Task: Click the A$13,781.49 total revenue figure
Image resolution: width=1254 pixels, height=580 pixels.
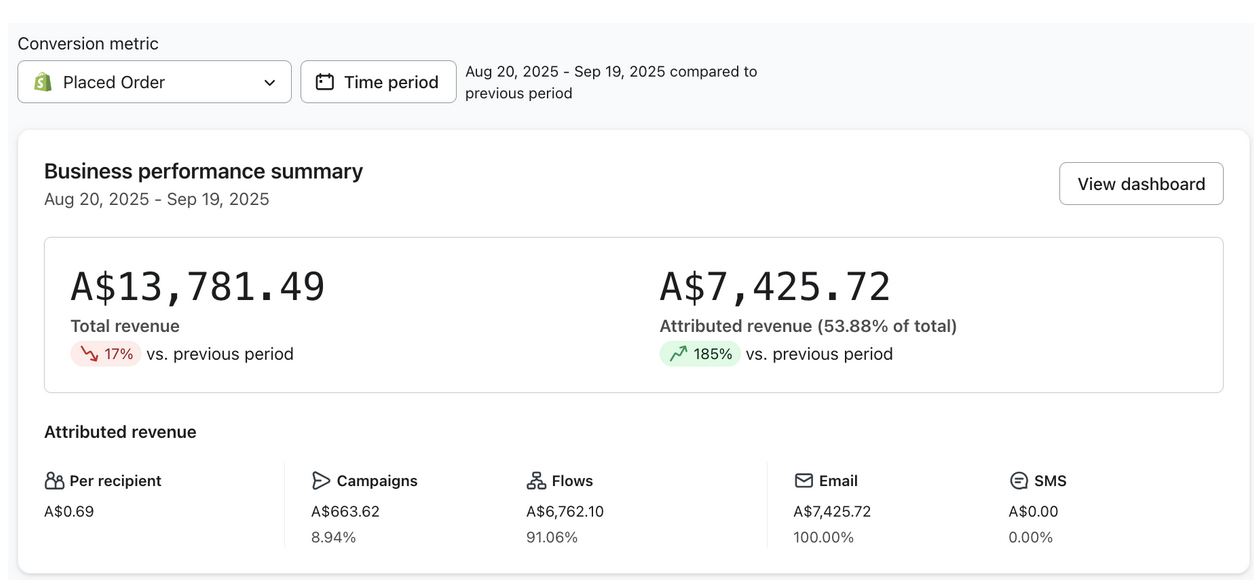Action: [198, 287]
